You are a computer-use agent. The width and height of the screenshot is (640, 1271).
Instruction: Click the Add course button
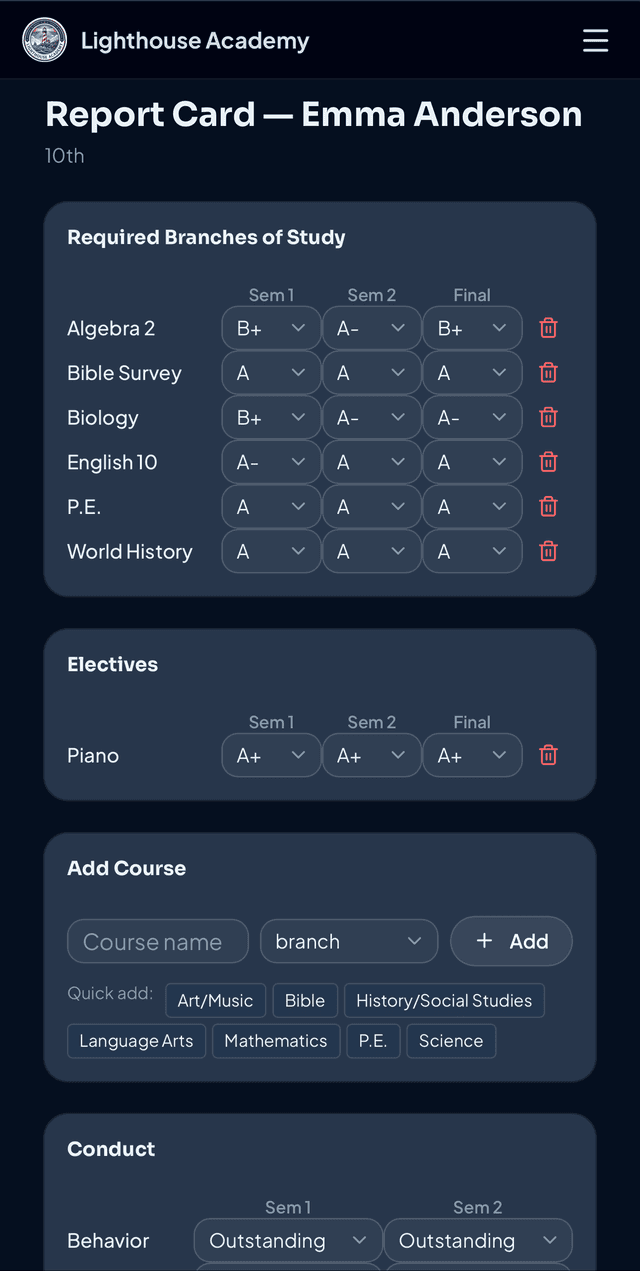pos(511,941)
